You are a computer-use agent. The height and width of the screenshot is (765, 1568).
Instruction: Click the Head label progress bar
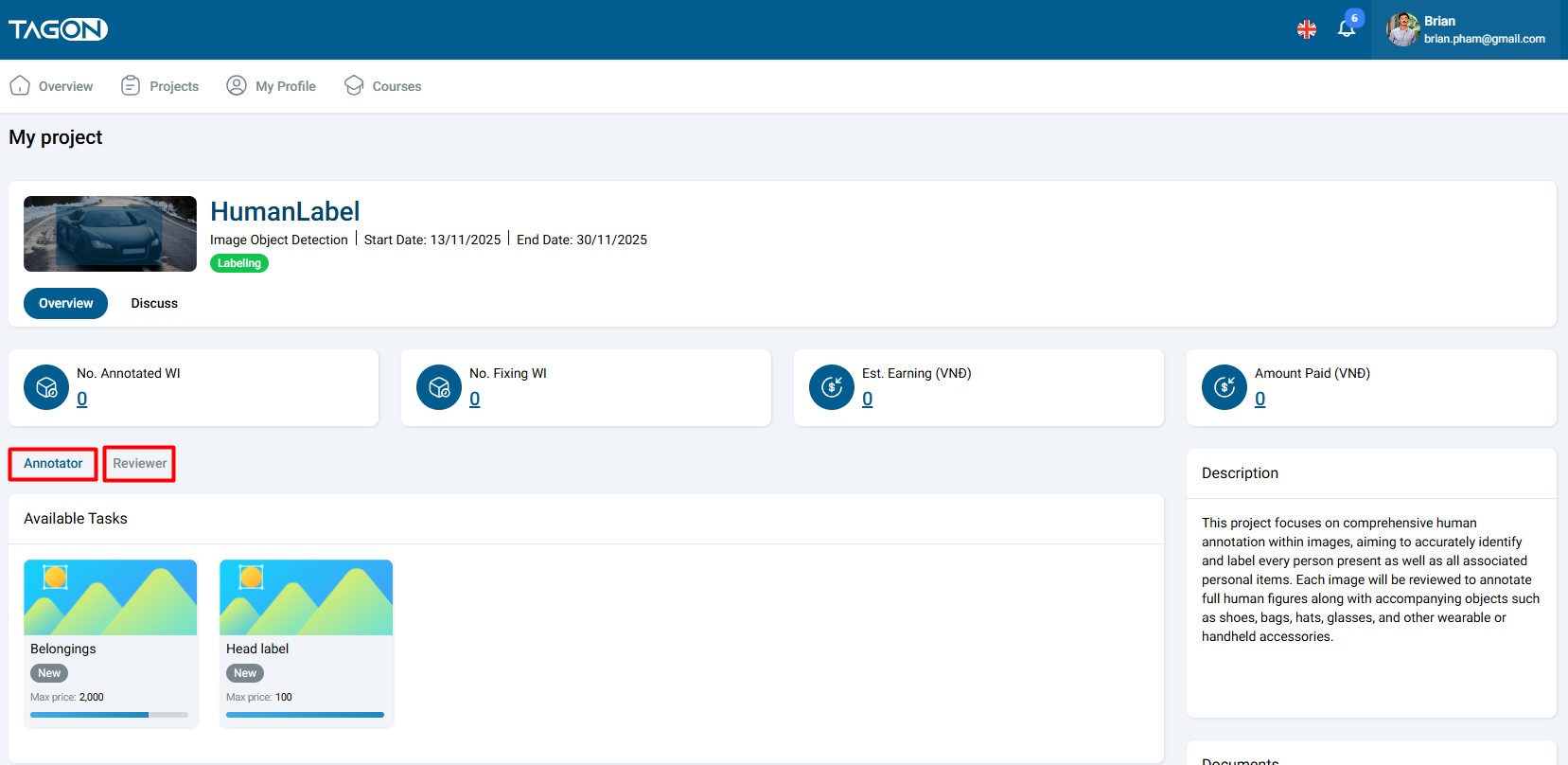pyautogui.click(x=305, y=715)
